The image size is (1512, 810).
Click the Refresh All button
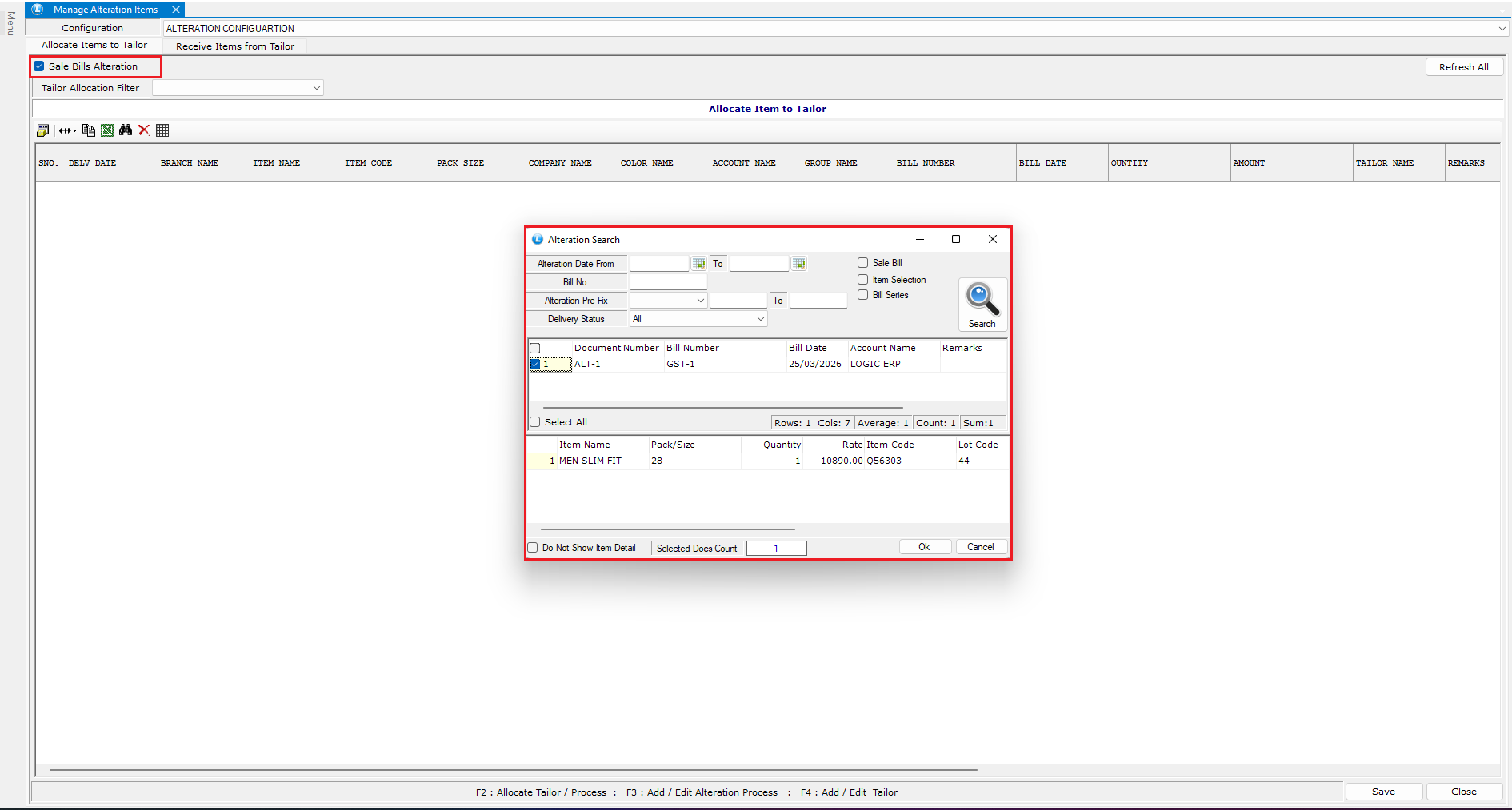tap(1463, 67)
